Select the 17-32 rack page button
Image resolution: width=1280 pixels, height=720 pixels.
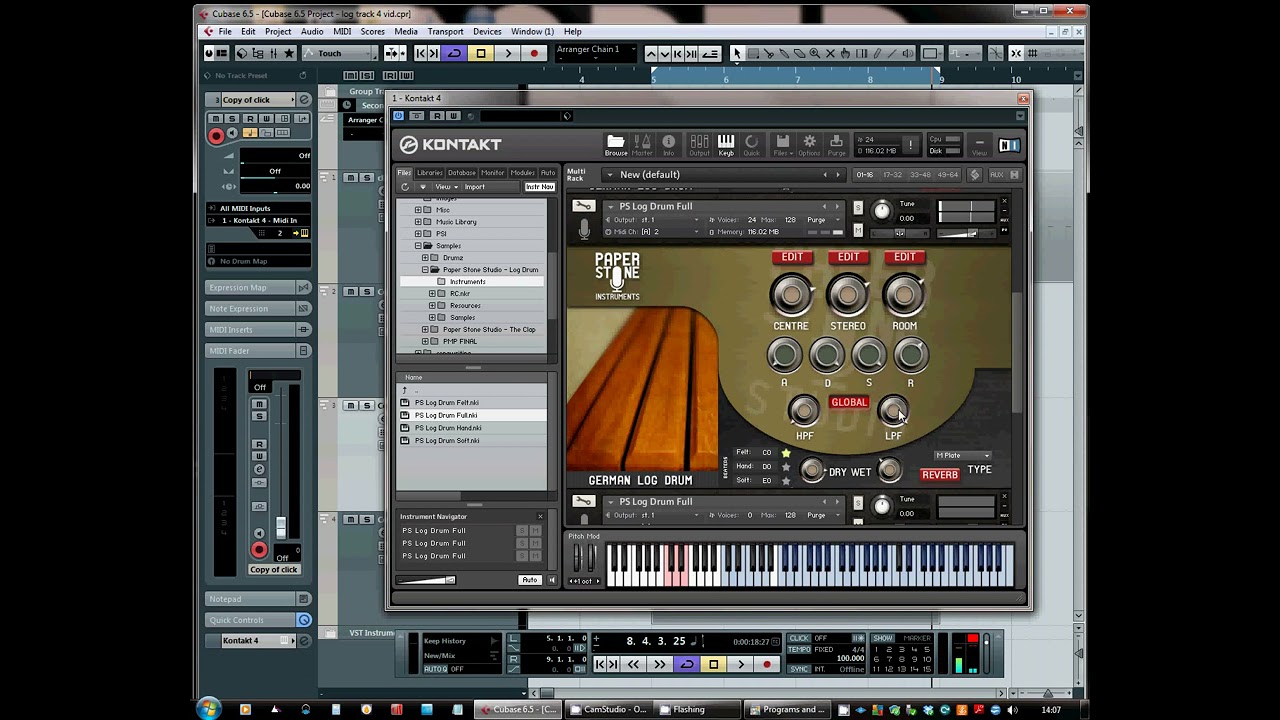coord(893,175)
